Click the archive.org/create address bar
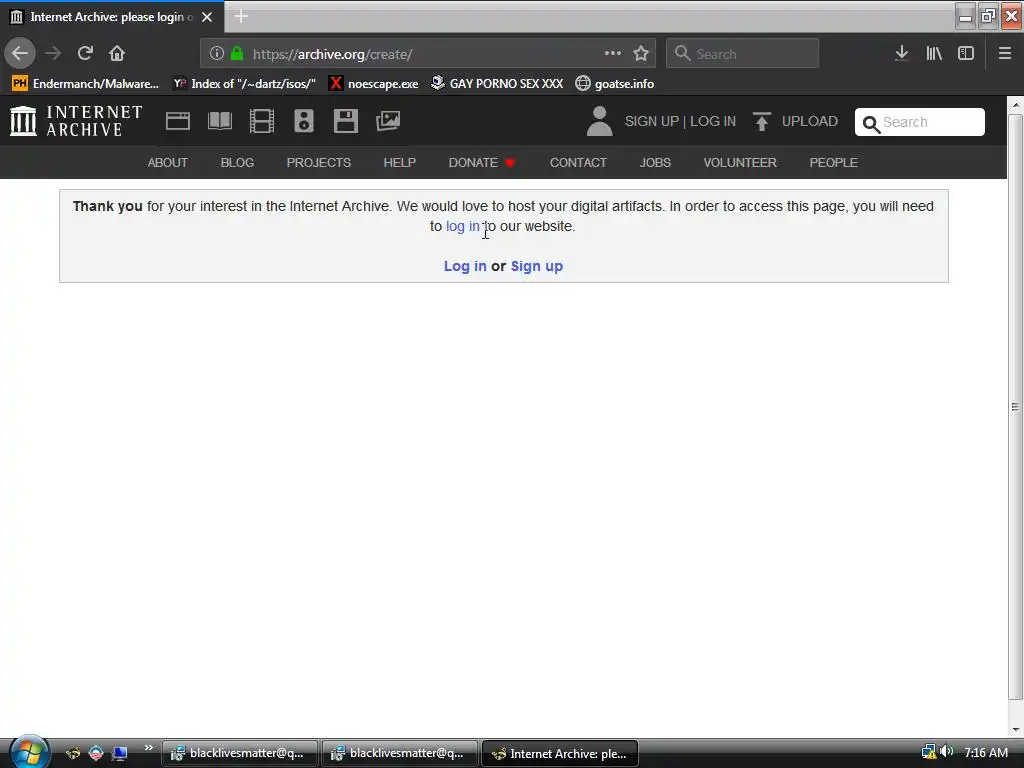 coord(428,54)
